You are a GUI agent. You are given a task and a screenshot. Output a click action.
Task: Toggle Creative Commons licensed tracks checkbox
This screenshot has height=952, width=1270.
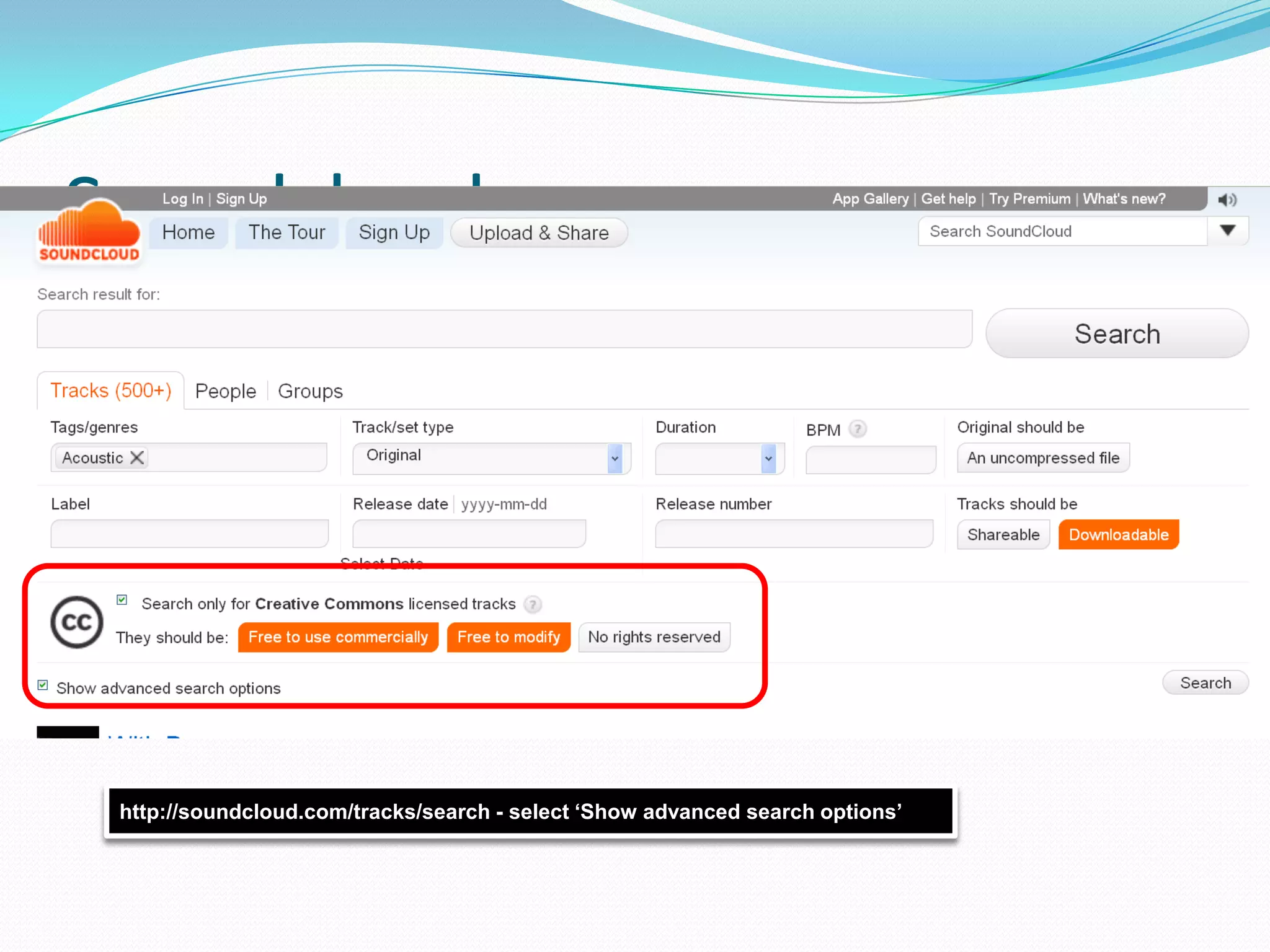pos(122,599)
